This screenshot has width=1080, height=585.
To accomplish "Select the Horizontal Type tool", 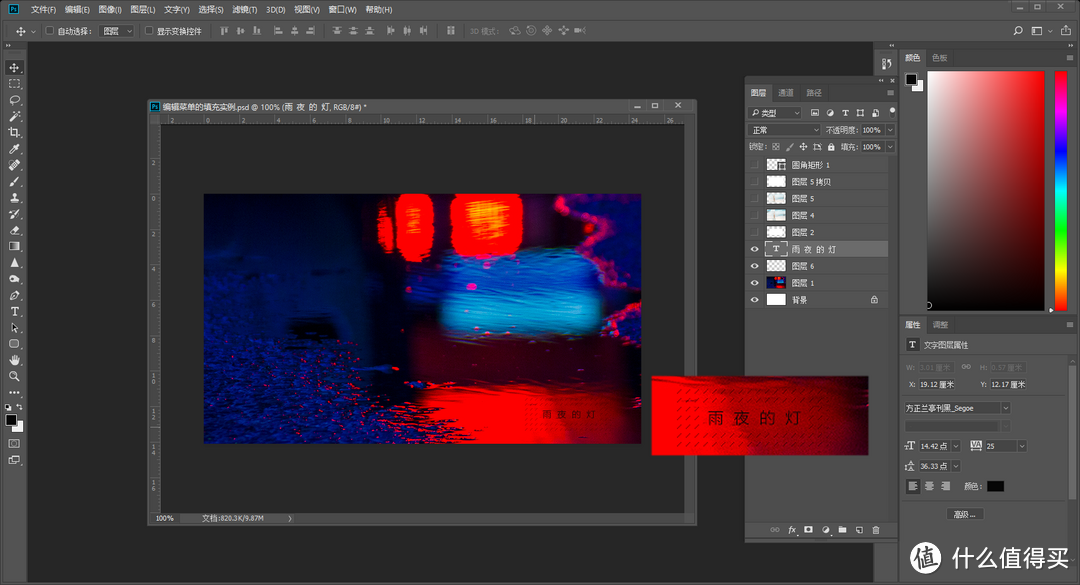I will [14, 310].
